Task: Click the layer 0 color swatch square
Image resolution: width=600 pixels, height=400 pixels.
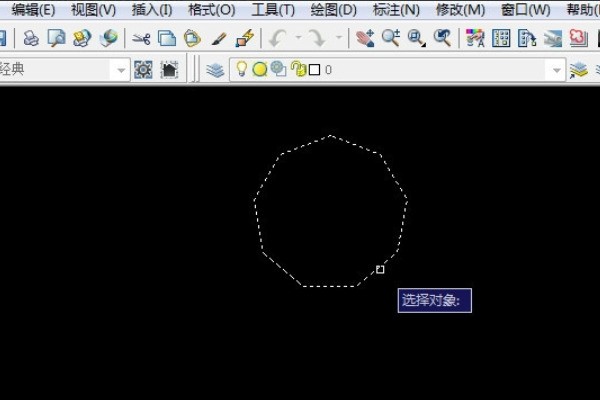Action: (x=314, y=70)
